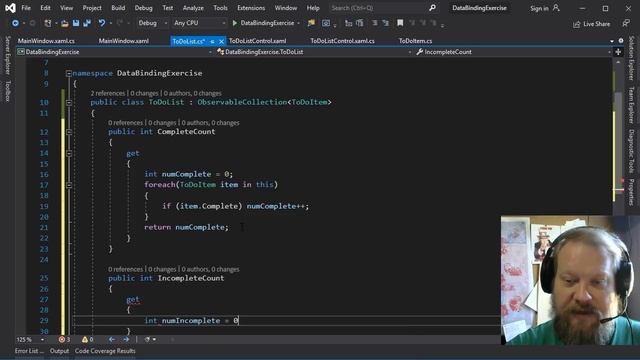This screenshot has height=360, width=640.
Task: Navigate to previous issue with left arrow
Action: 111,339
